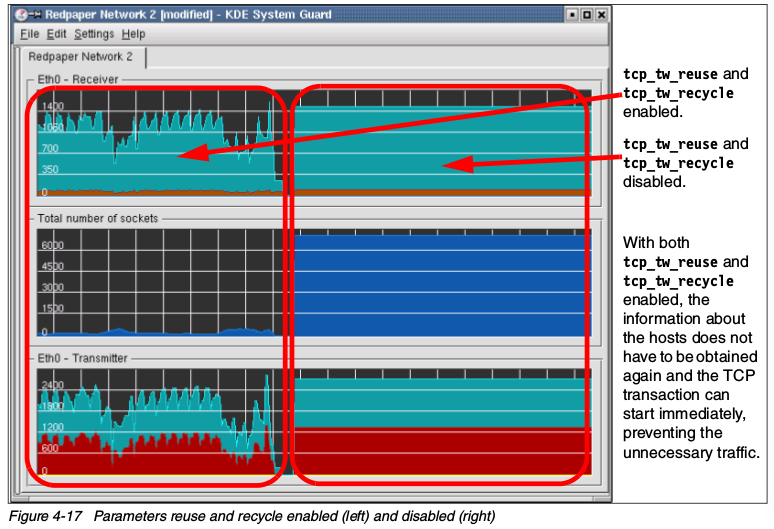Maximize the KDE System Guard window
774x529 pixels.
click(x=586, y=15)
